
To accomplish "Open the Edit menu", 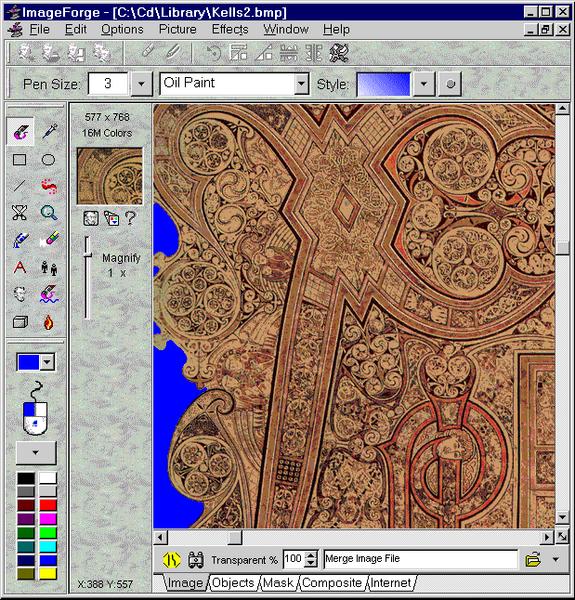I will [76, 29].
